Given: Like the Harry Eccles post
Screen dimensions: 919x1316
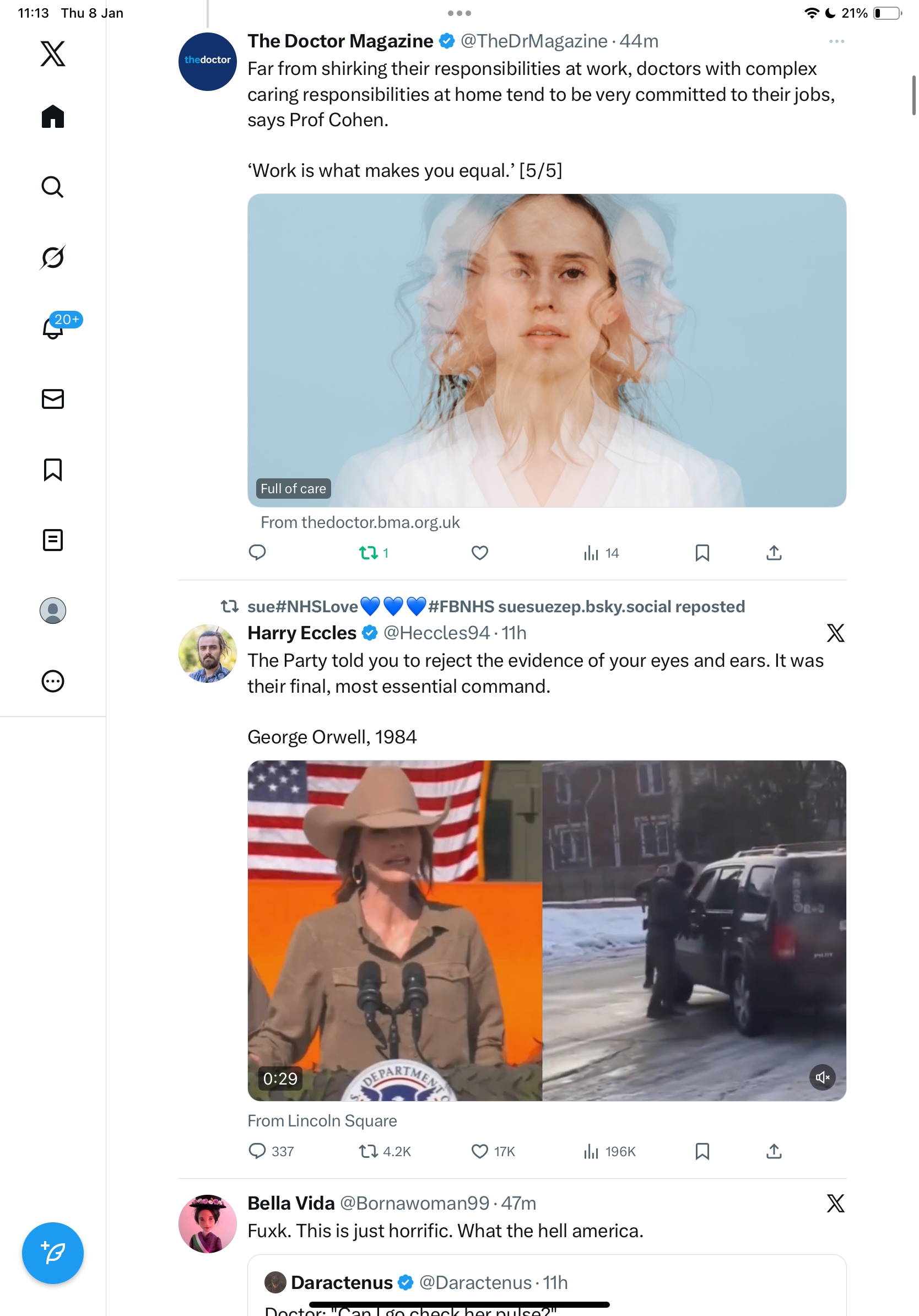Looking at the screenshot, I should (479, 1151).
